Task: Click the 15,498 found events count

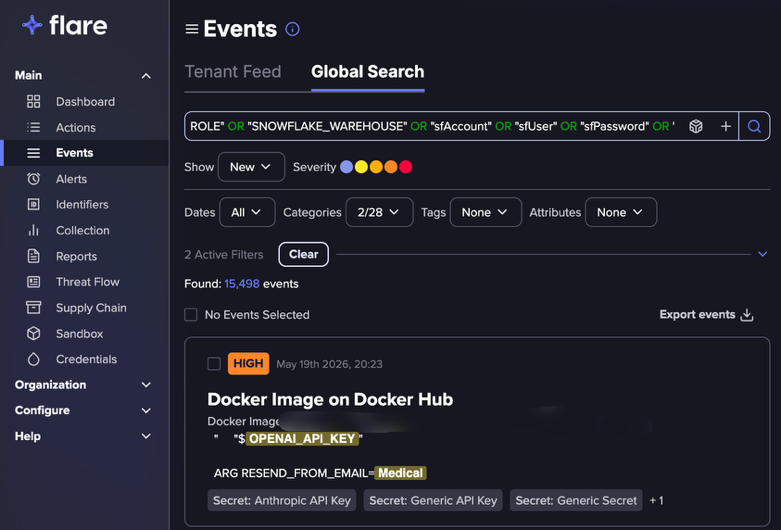Action: [x=242, y=284]
